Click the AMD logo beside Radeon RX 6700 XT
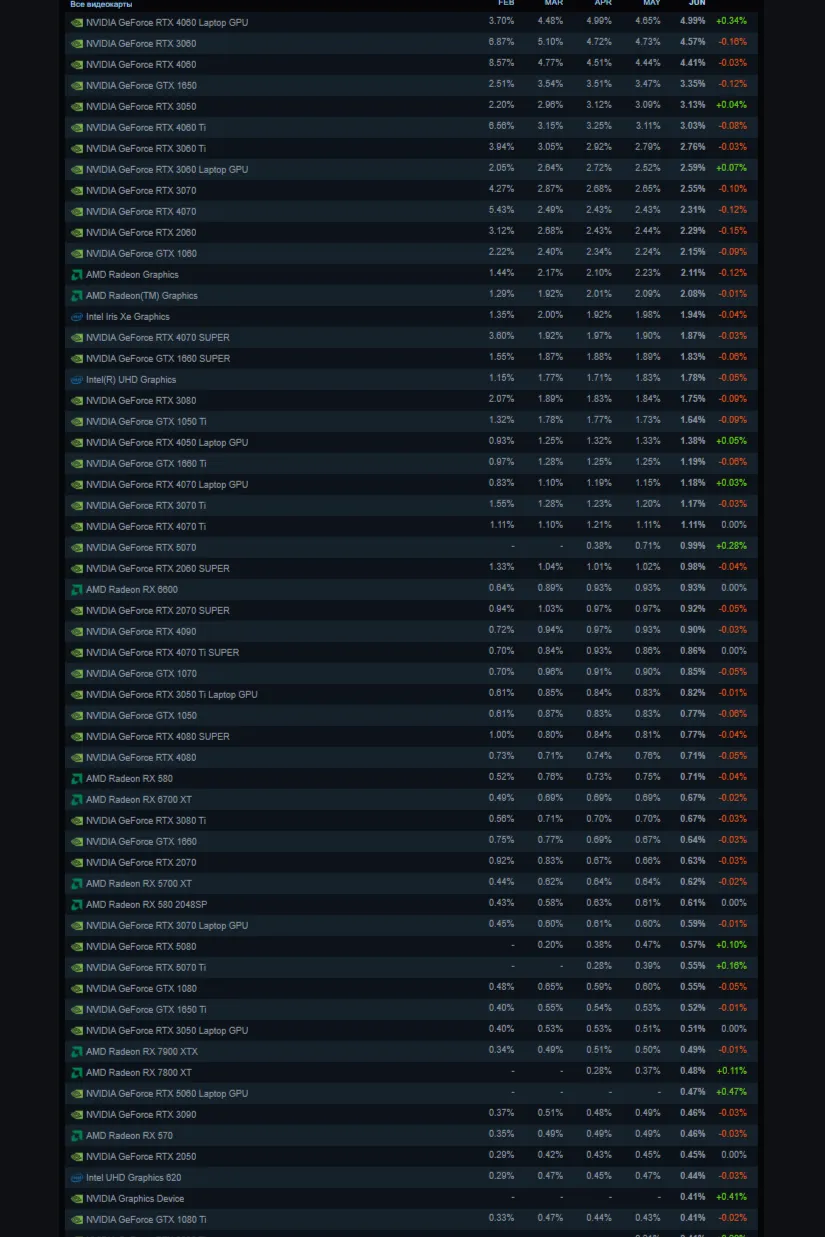The width and height of the screenshot is (825, 1237). (77, 799)
